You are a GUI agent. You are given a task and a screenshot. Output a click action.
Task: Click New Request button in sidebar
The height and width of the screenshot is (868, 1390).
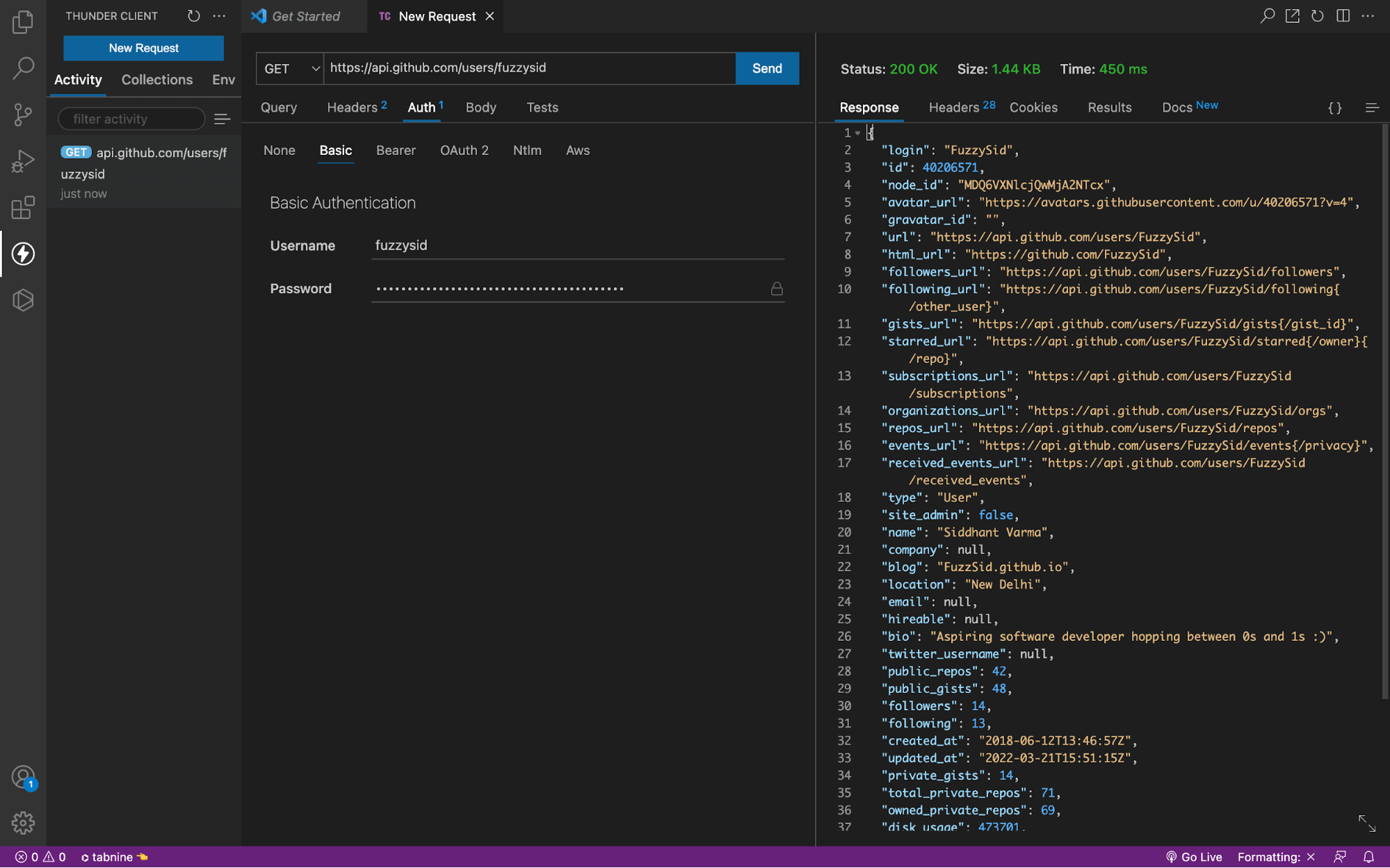[x=143, y=47]
